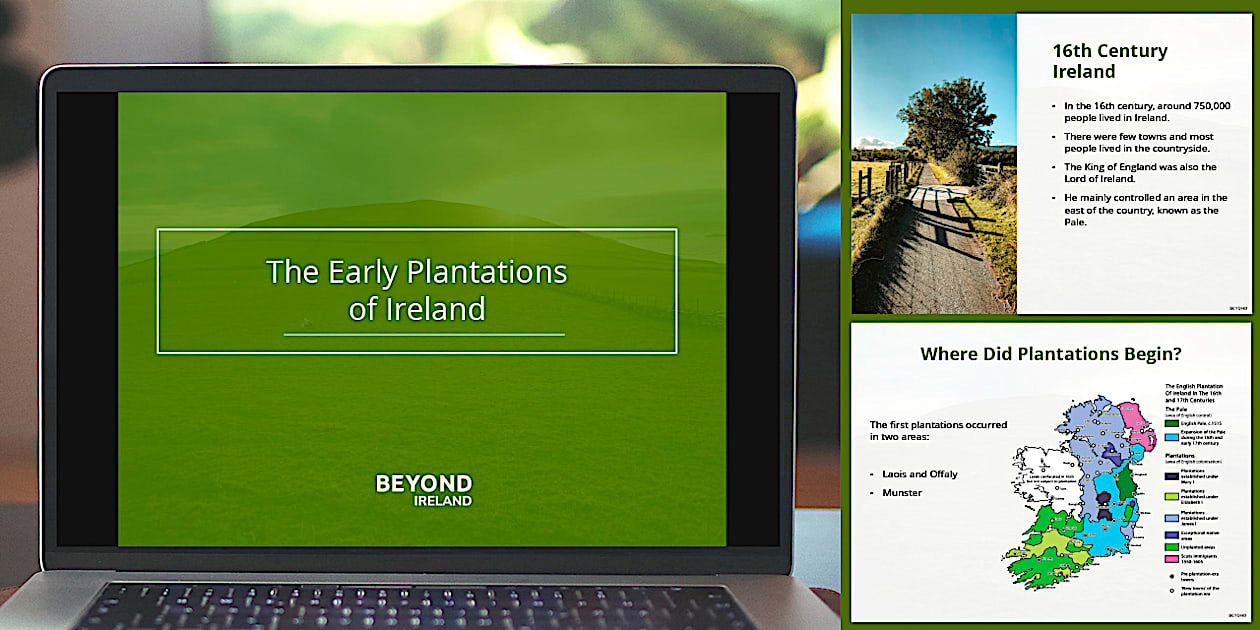
Task: Click the 'Scots immigrants 1550-1605' pink legend marker
Action: pyautogui.click(x=1170, y=558)
